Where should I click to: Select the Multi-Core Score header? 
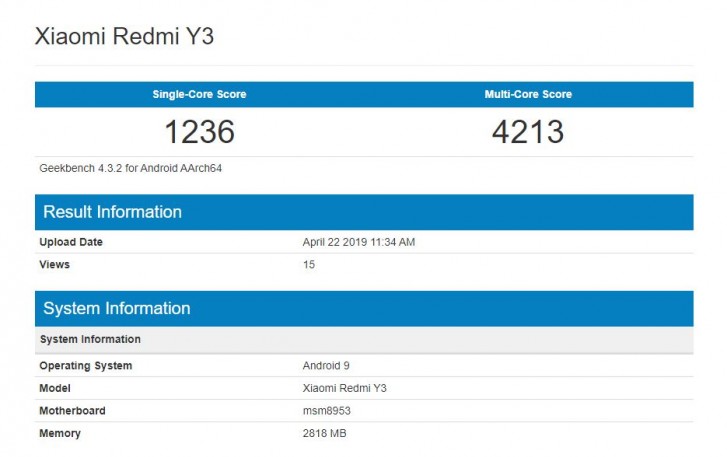pyautogui.click(x=528, y=94)
